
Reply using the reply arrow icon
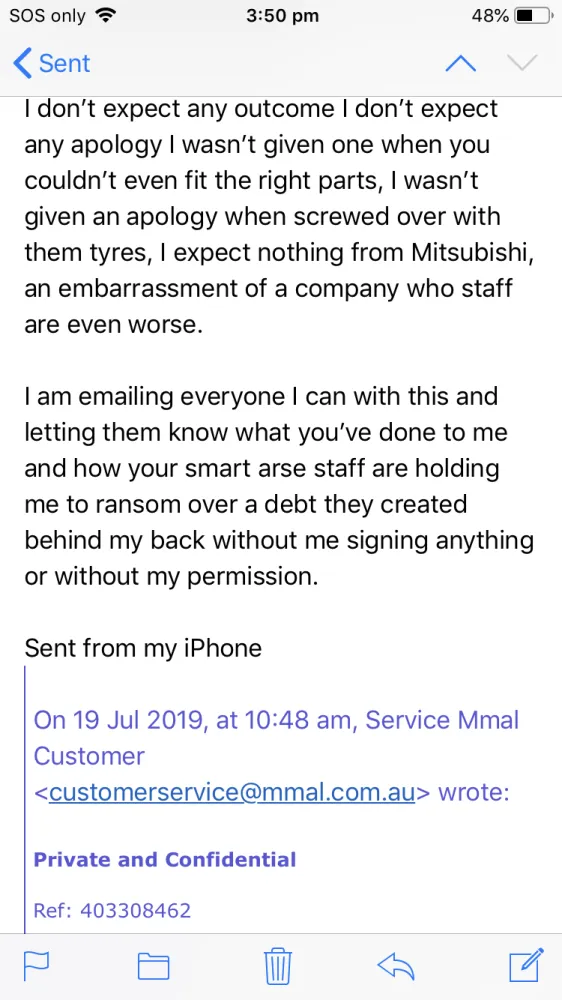click(x=396, y=966)
